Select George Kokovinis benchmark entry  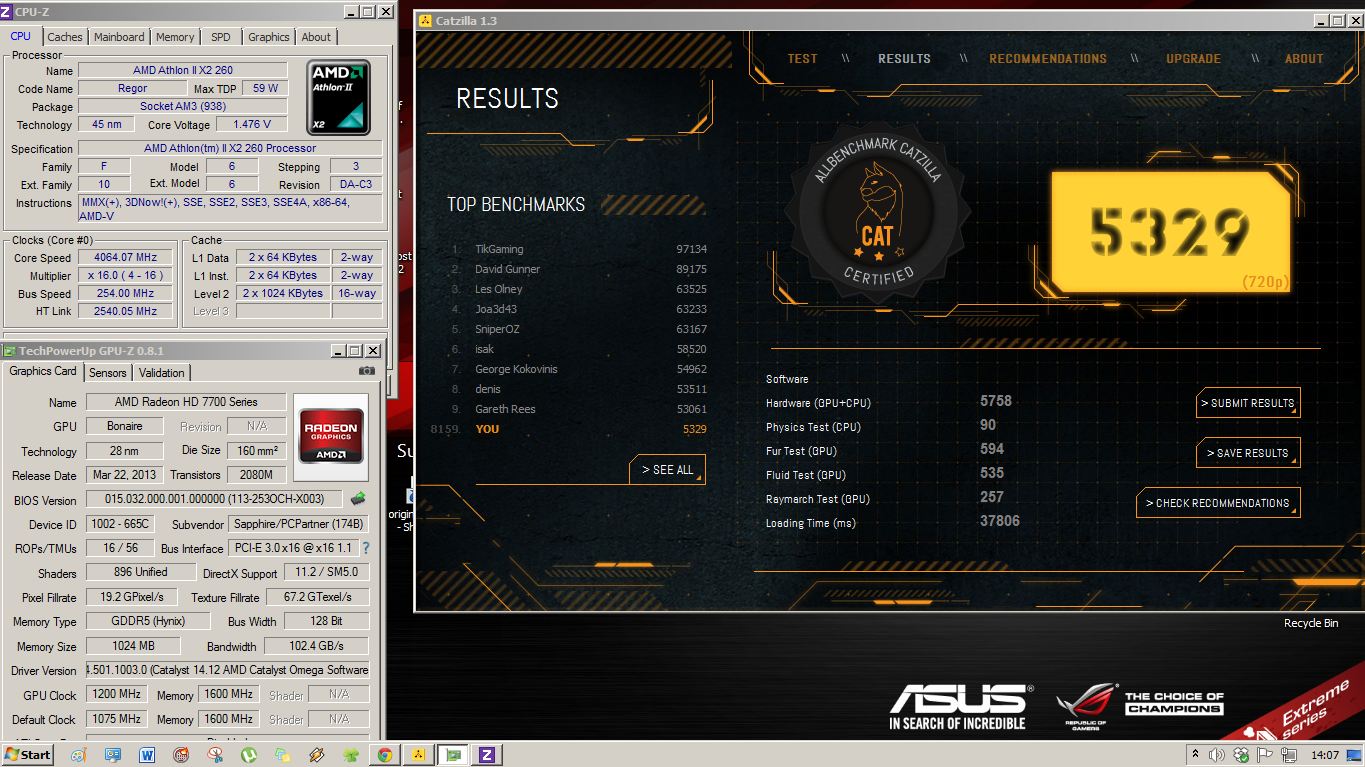[578, 369]
